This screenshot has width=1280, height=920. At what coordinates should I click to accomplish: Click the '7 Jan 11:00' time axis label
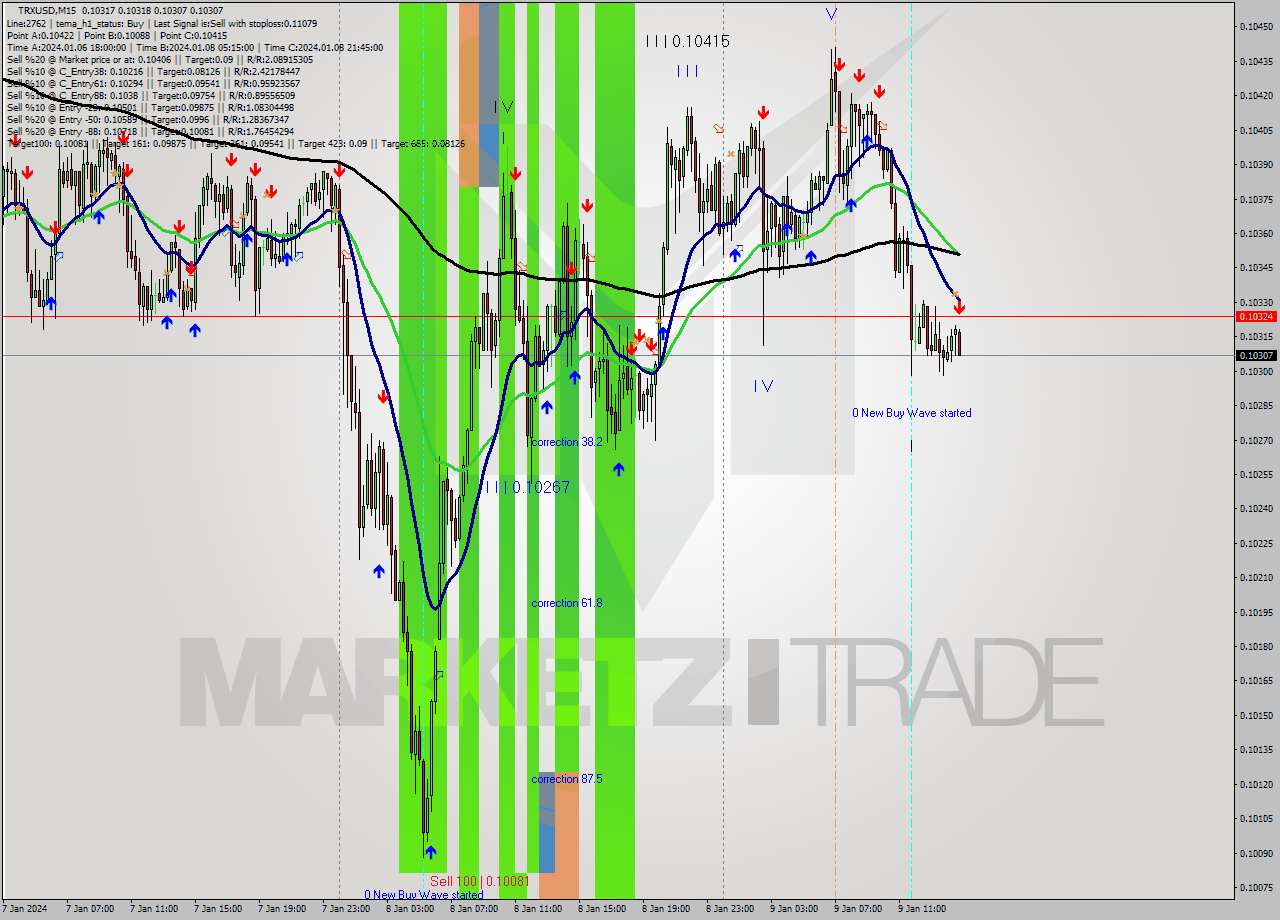[152, 909]
